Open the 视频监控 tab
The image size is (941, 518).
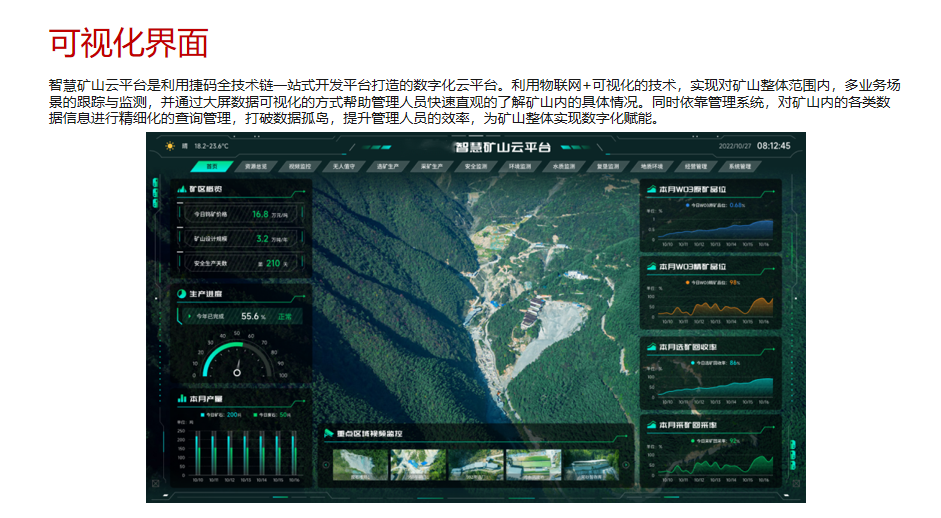point(299,166)
